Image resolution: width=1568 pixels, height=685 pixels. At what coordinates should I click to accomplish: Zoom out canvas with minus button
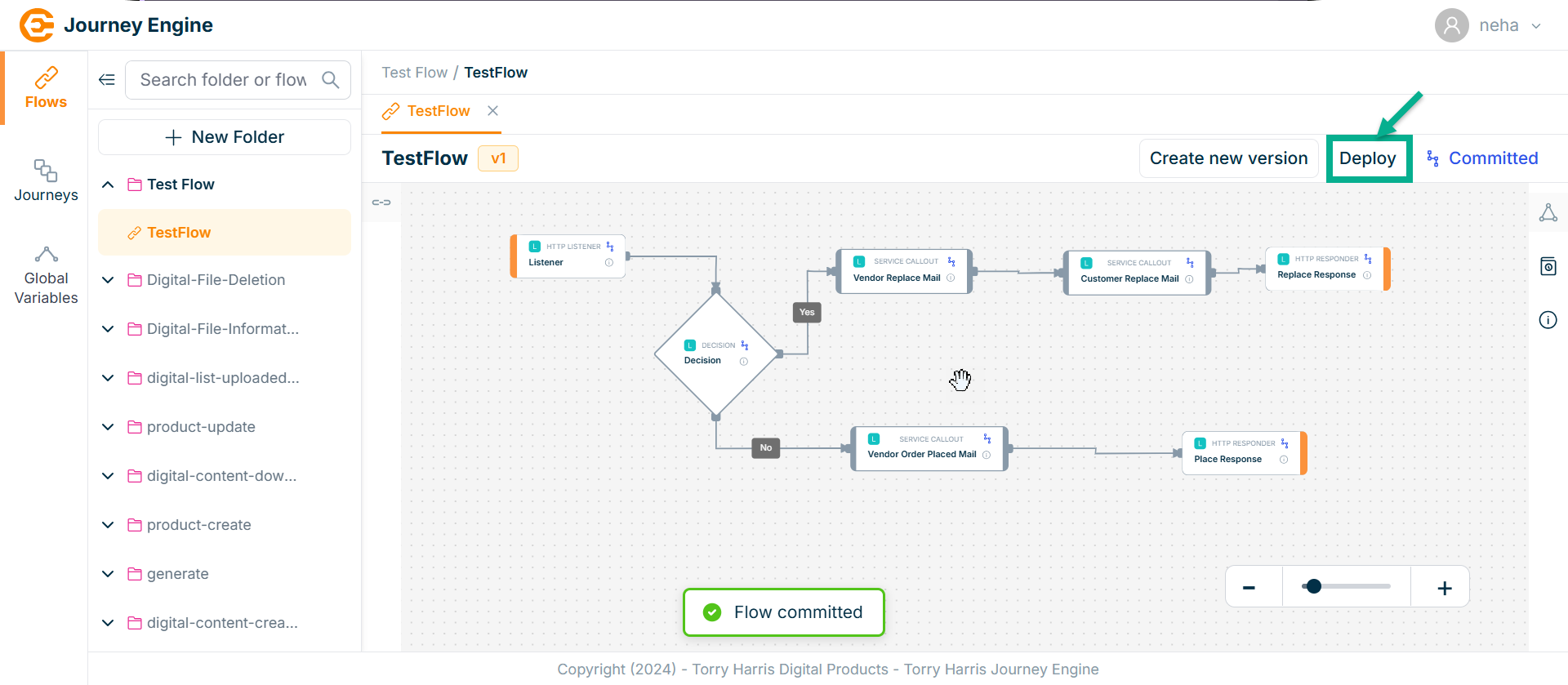coord(1249,588)
